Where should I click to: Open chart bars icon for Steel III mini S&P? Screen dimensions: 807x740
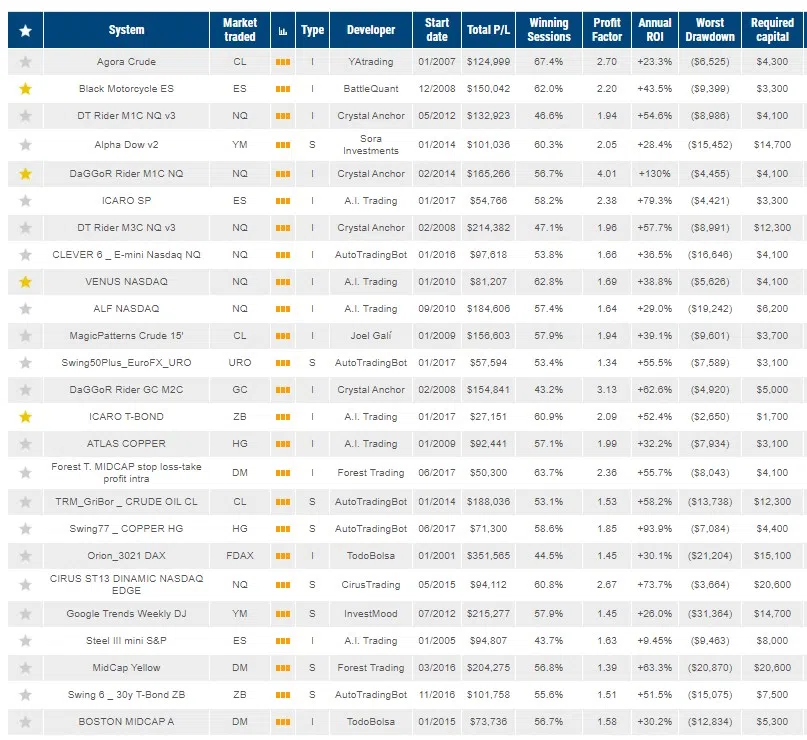283,641
